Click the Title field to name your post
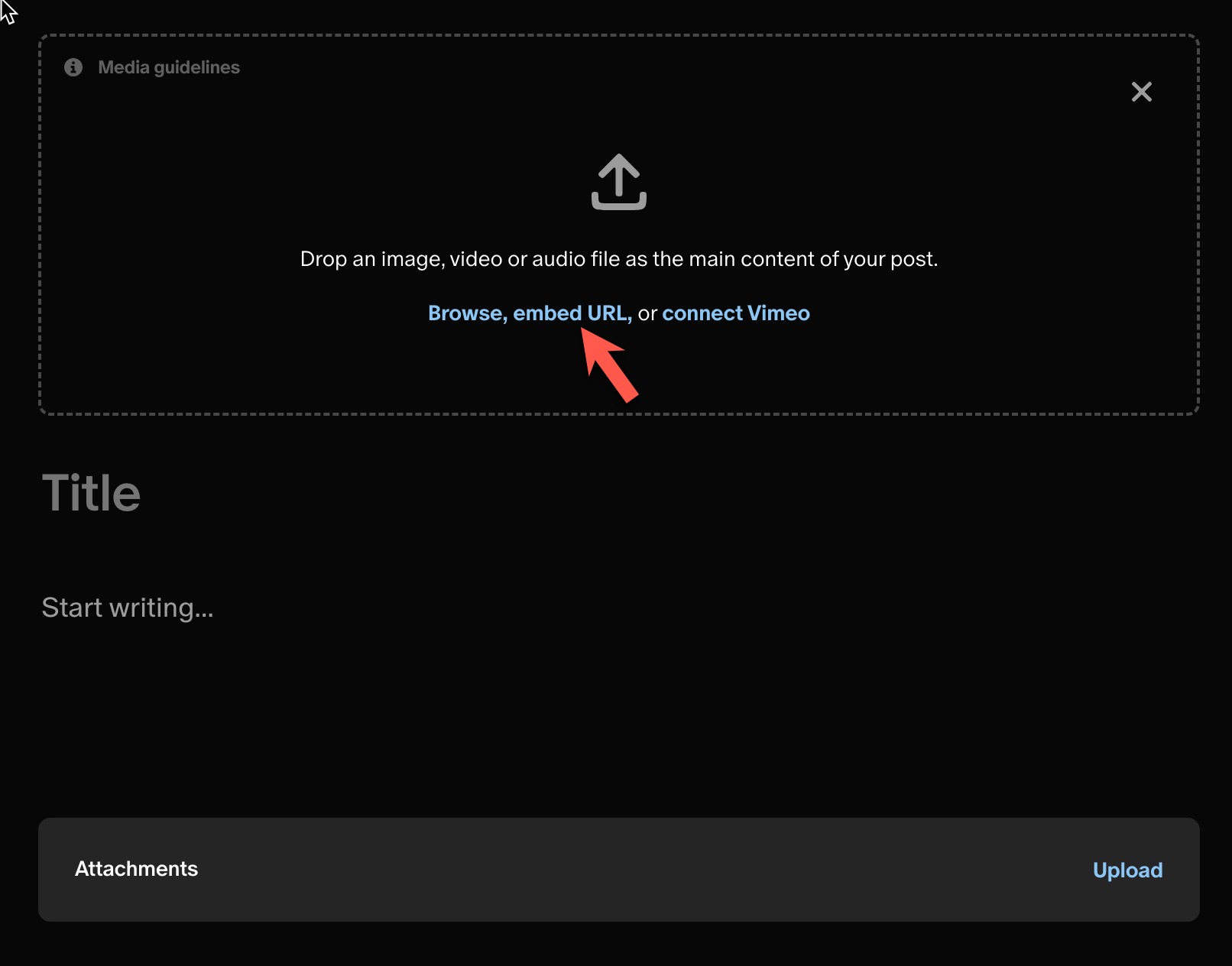Image resolution: width=1232 pixels, height=966 pixels. point(93,493)
